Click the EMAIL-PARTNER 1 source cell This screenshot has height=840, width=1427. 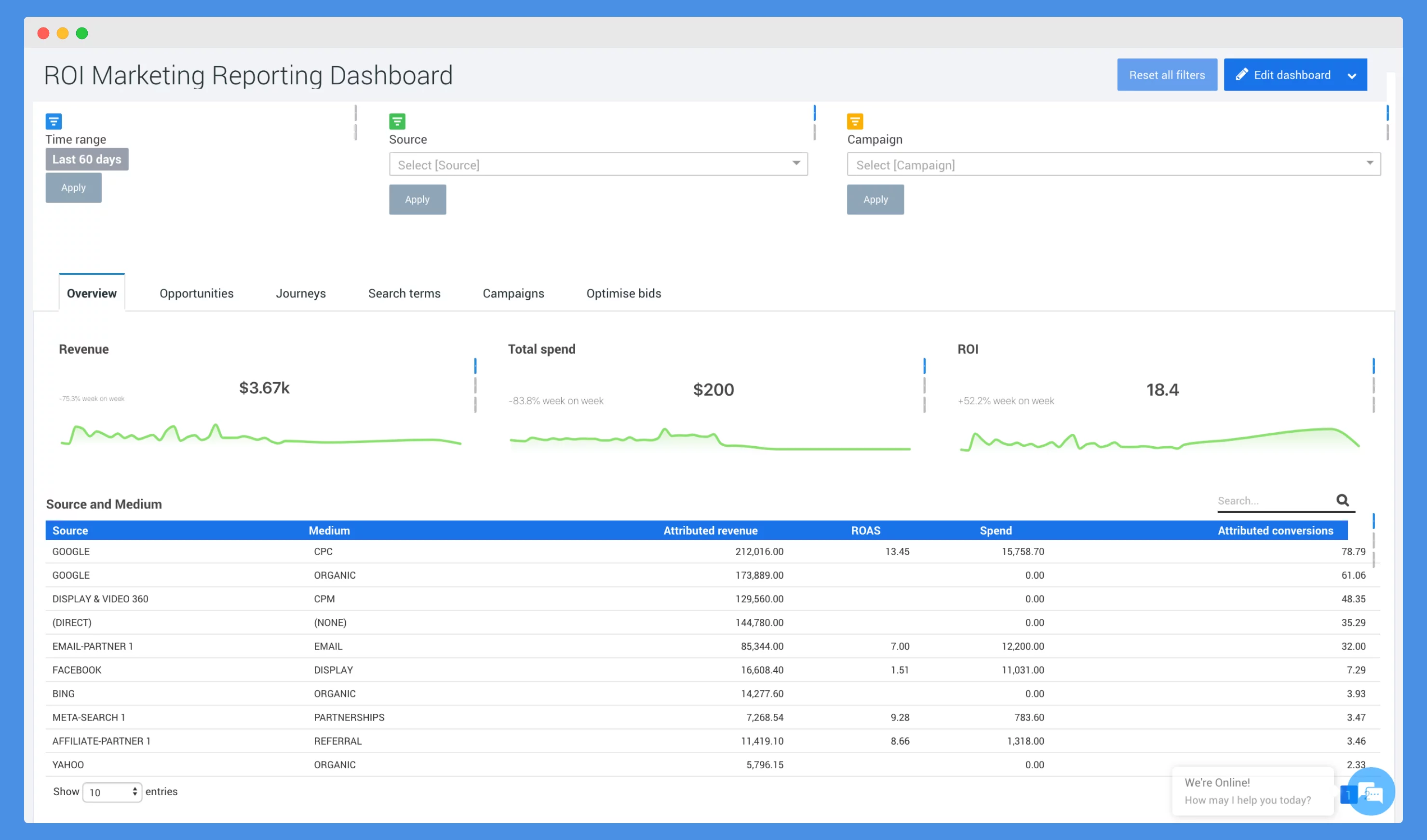[93, 646]
